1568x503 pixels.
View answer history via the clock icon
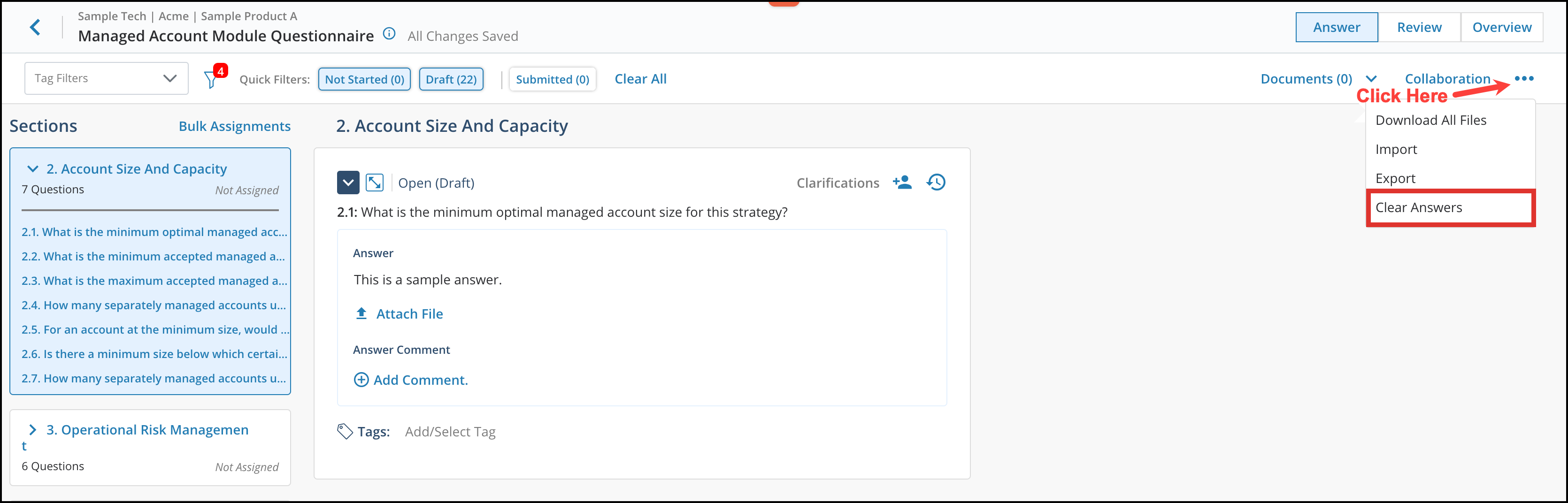[x=936, y=182]
